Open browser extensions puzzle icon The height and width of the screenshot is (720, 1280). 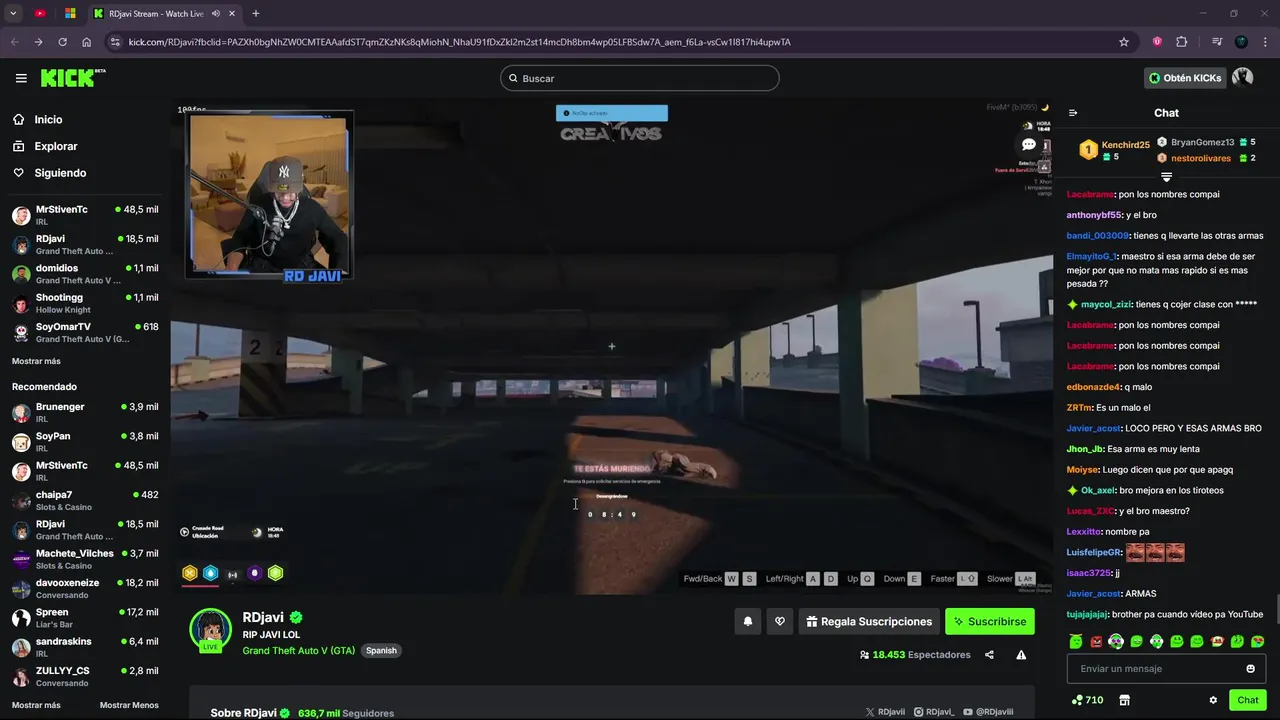[1181, 42]
